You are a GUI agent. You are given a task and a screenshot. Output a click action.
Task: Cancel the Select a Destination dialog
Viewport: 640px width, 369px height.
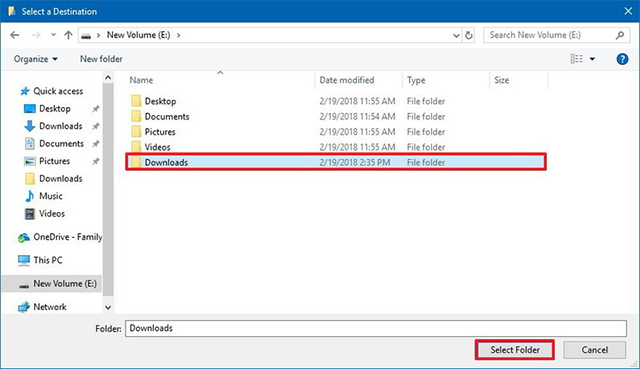[595, 350]
